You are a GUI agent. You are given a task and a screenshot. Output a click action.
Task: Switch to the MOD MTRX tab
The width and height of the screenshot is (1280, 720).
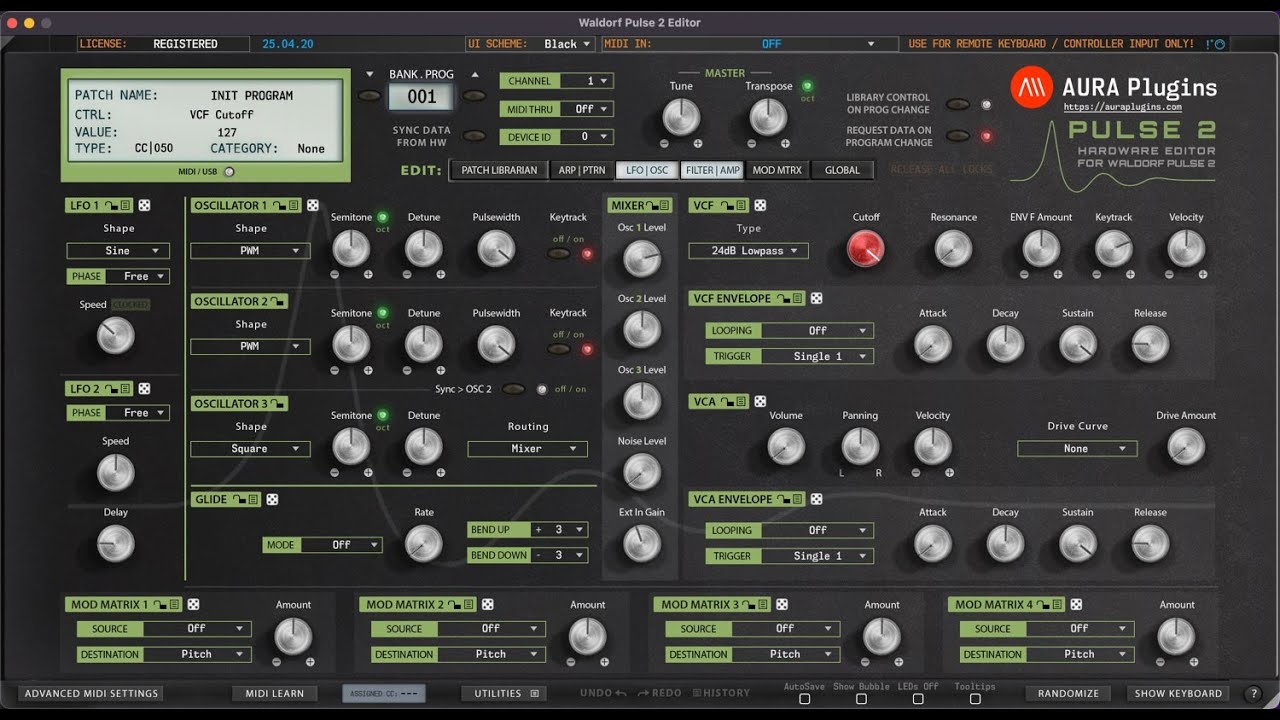(777, 170)
